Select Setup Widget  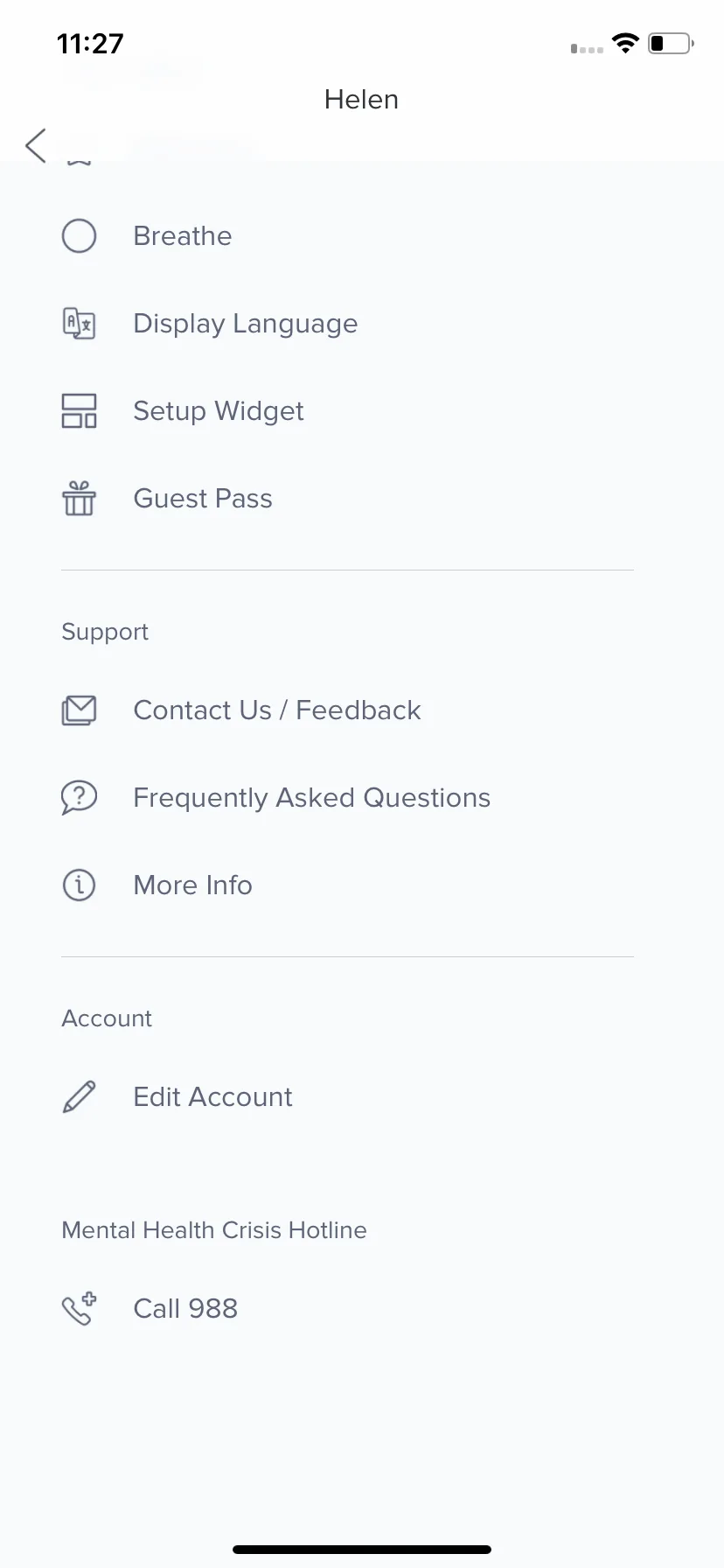coord(347,410)
